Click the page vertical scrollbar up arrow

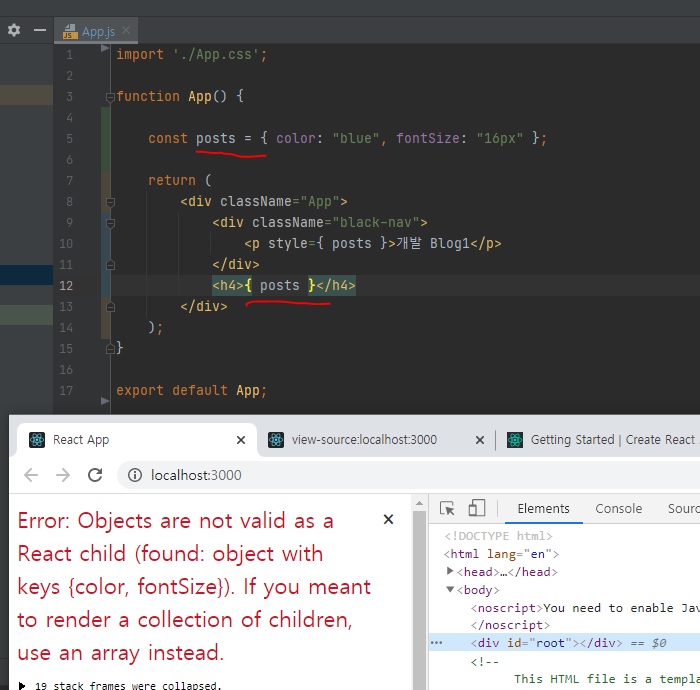point(419,503)
